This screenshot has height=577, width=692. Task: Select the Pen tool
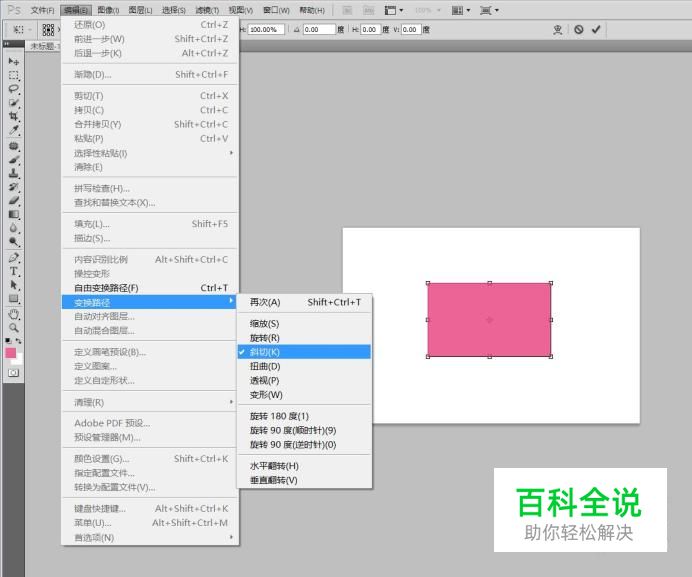[x=14, y=257]
